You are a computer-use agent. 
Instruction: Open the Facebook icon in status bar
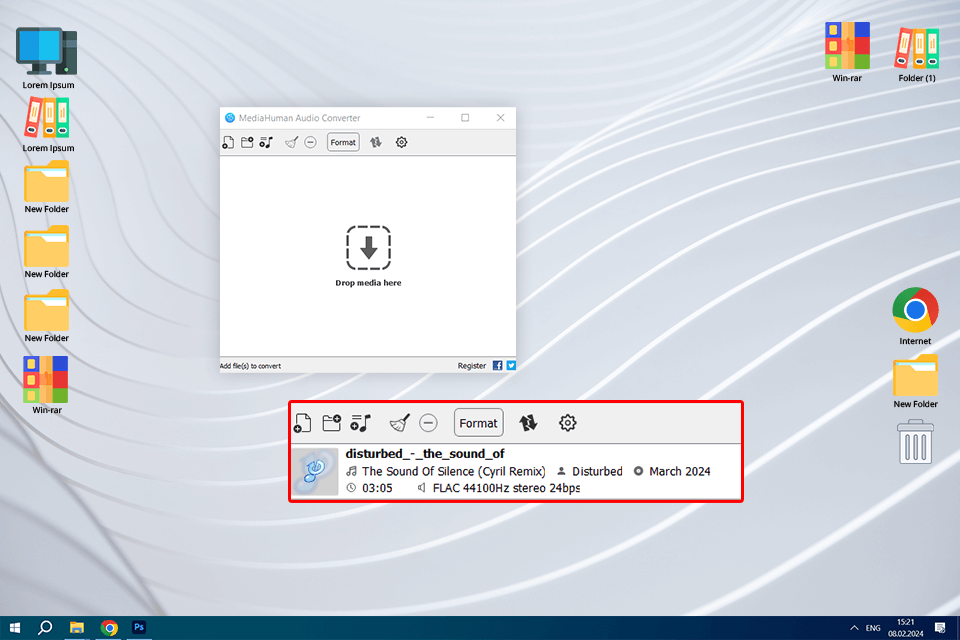pos(497,366)
